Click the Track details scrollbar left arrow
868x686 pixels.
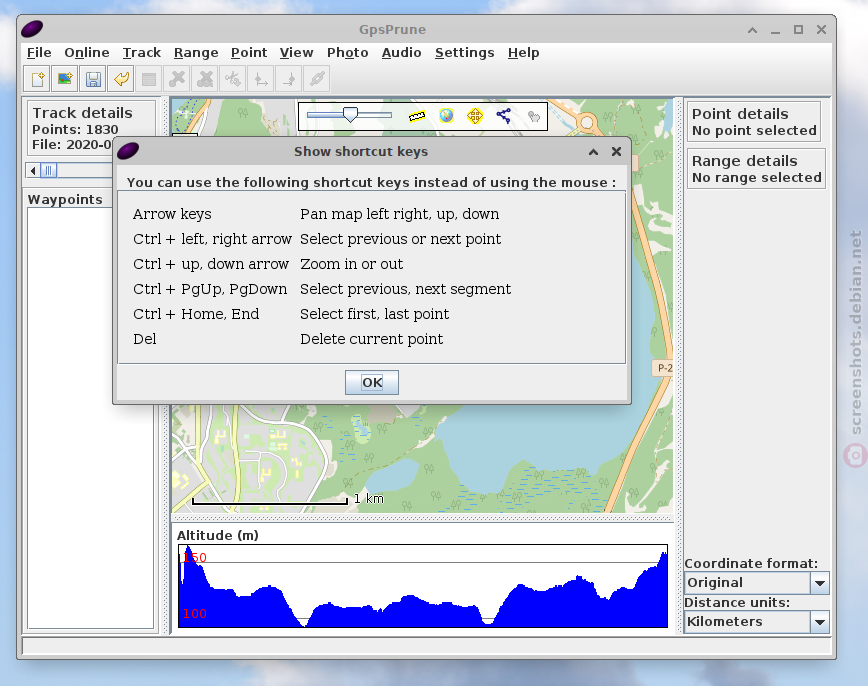click(x=33, y=171)
